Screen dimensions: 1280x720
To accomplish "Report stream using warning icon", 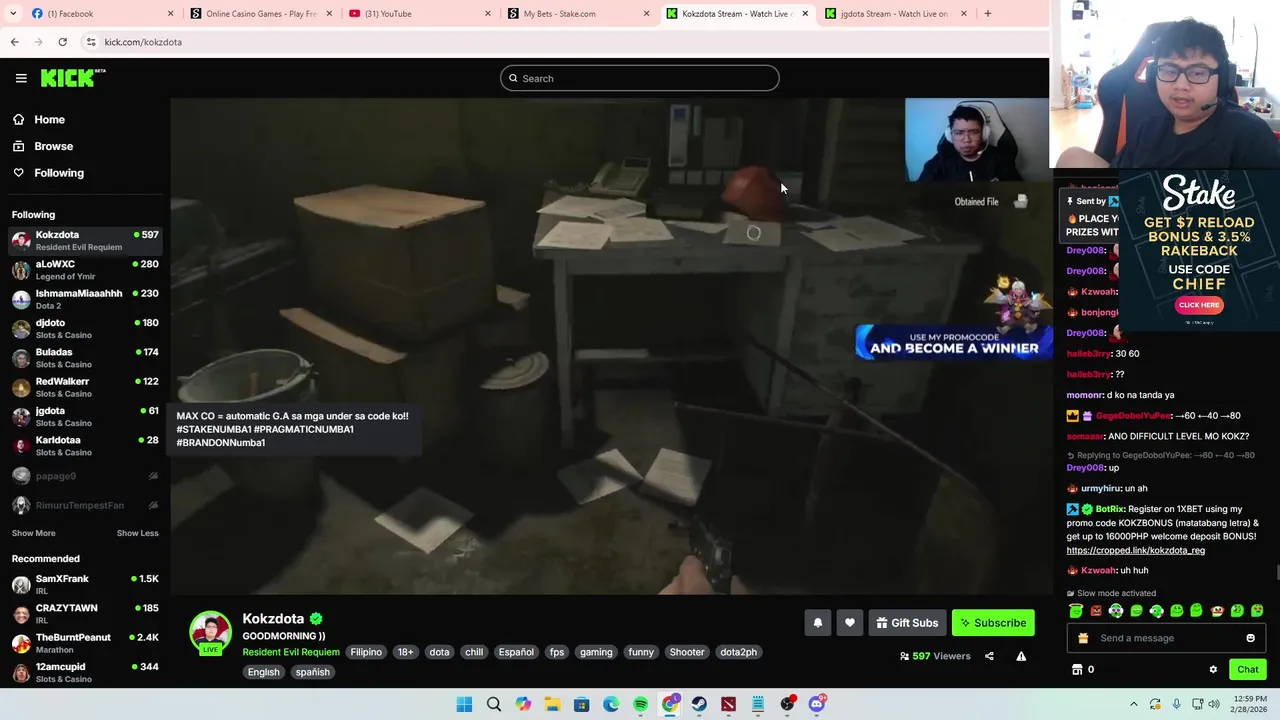I will pyautogui.click(x=1021, y=656).
